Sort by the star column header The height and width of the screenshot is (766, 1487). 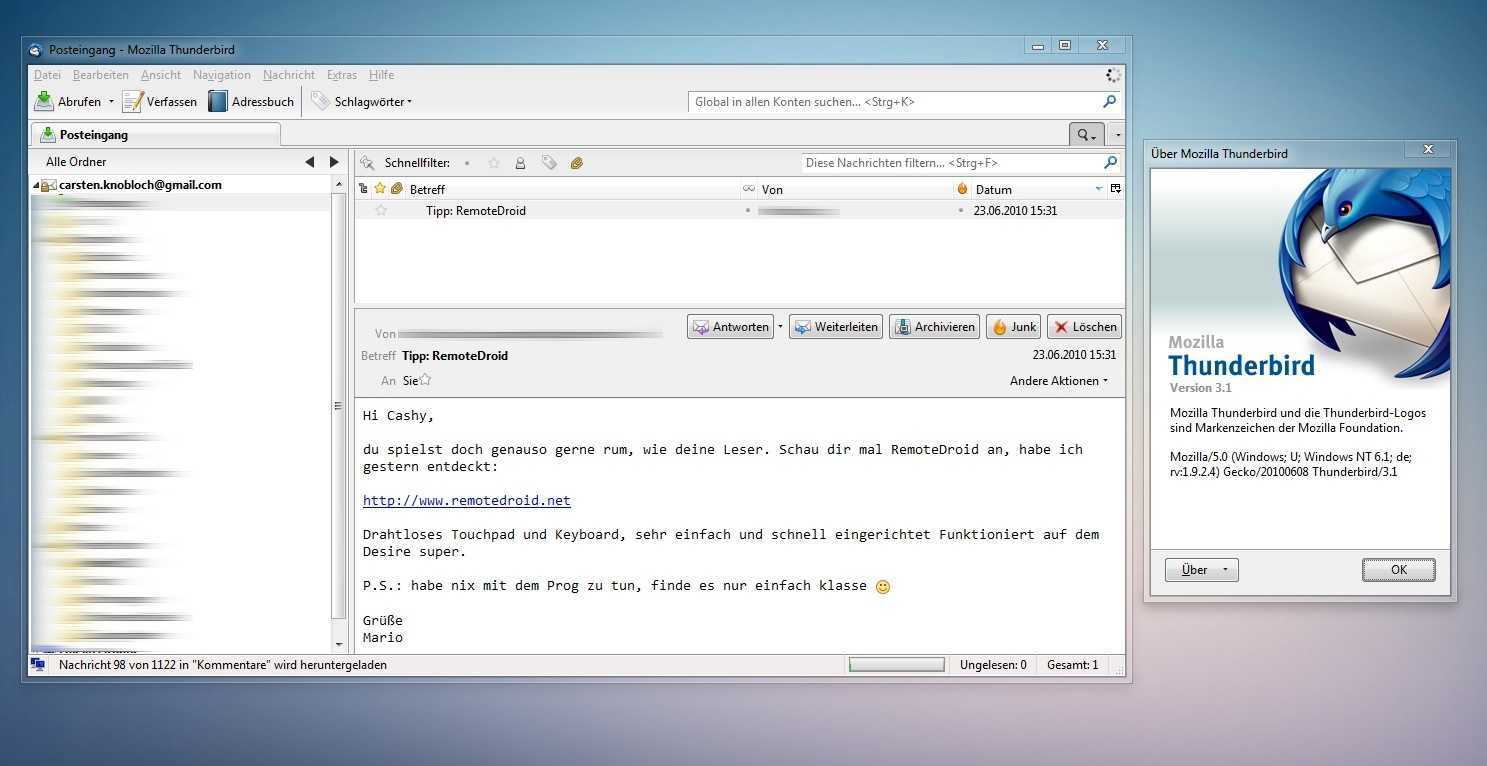click(380, 189)
